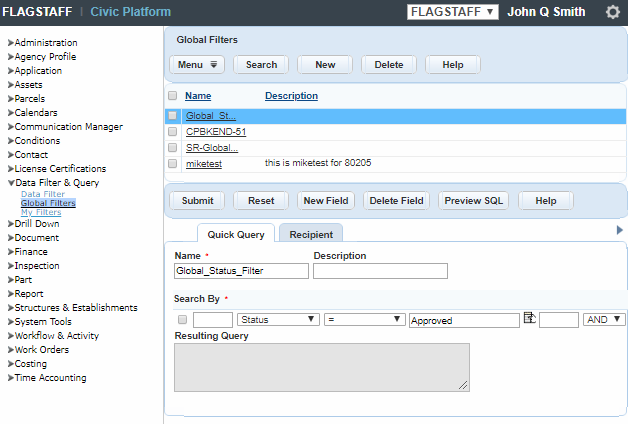Click the lookup icon beside Approved value
The height and width of the screenshot is (424, 628).
tap(529, 319)
